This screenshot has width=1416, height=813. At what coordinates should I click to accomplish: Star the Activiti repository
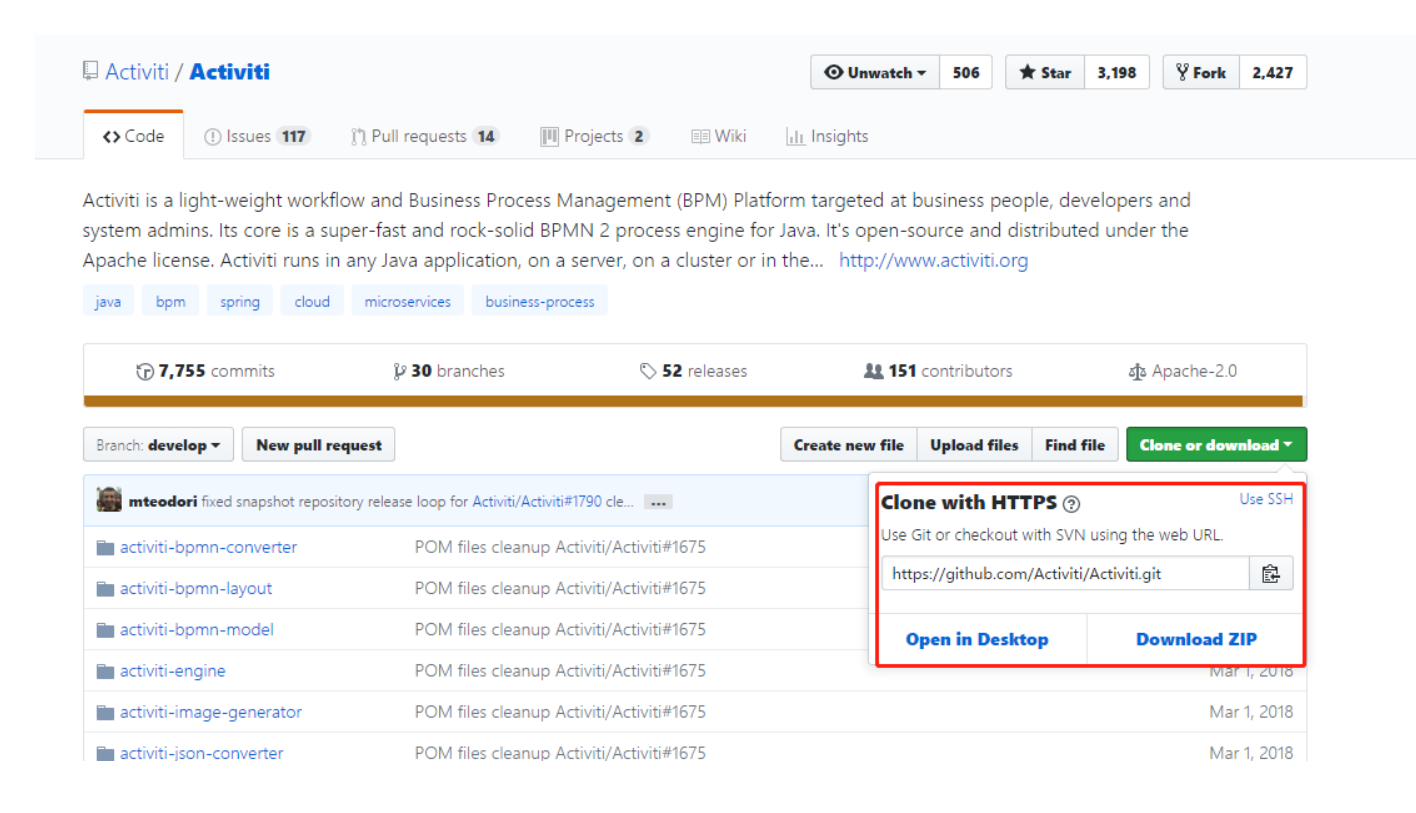point(1045,73)
